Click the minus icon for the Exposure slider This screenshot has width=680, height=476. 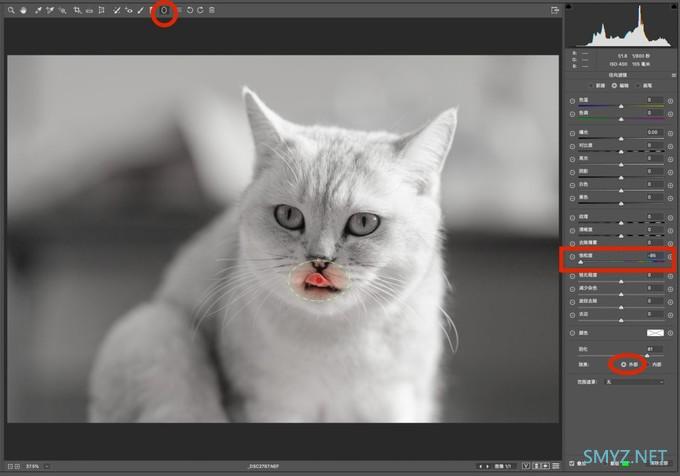tap(572, 134)
